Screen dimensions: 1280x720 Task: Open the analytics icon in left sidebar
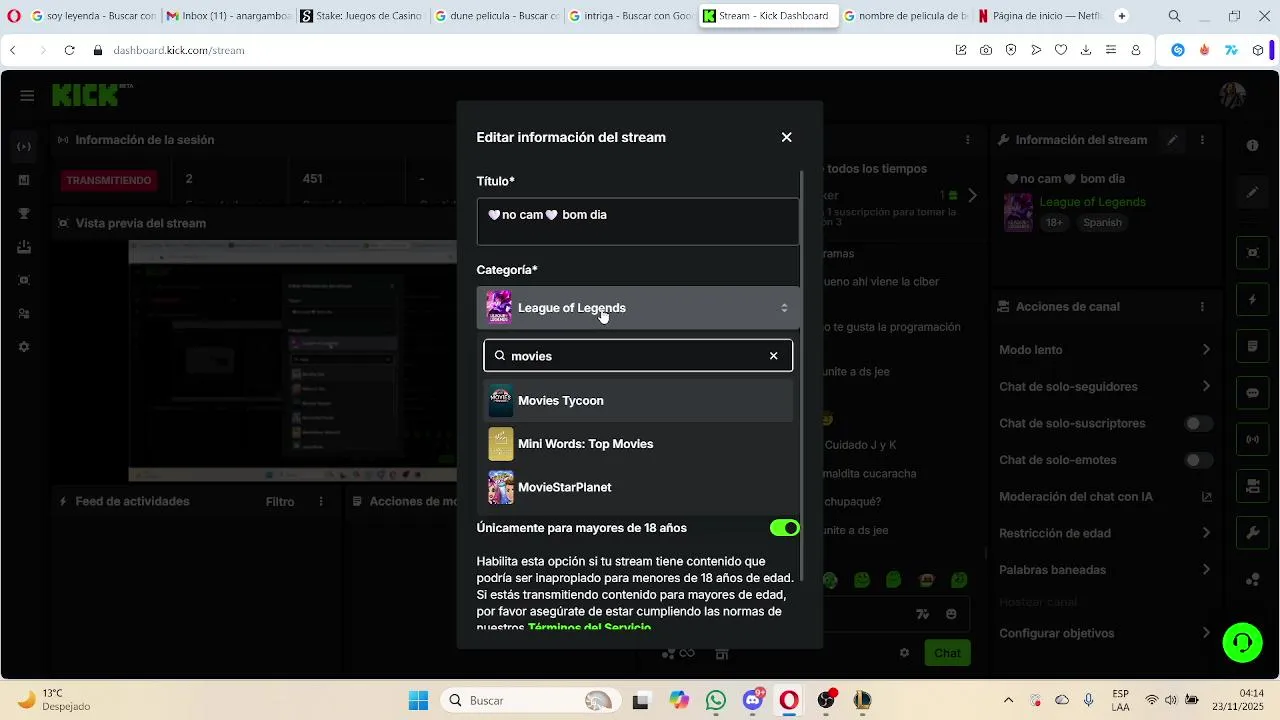point(24,180)
